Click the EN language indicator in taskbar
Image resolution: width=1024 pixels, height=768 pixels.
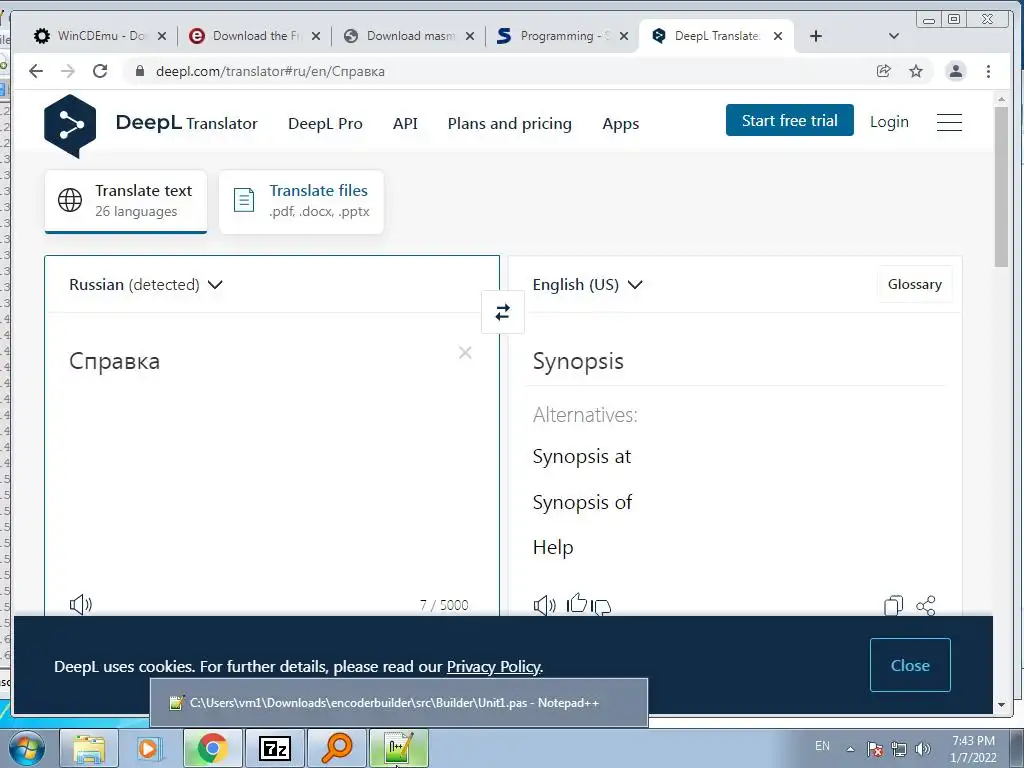(822, 746)
